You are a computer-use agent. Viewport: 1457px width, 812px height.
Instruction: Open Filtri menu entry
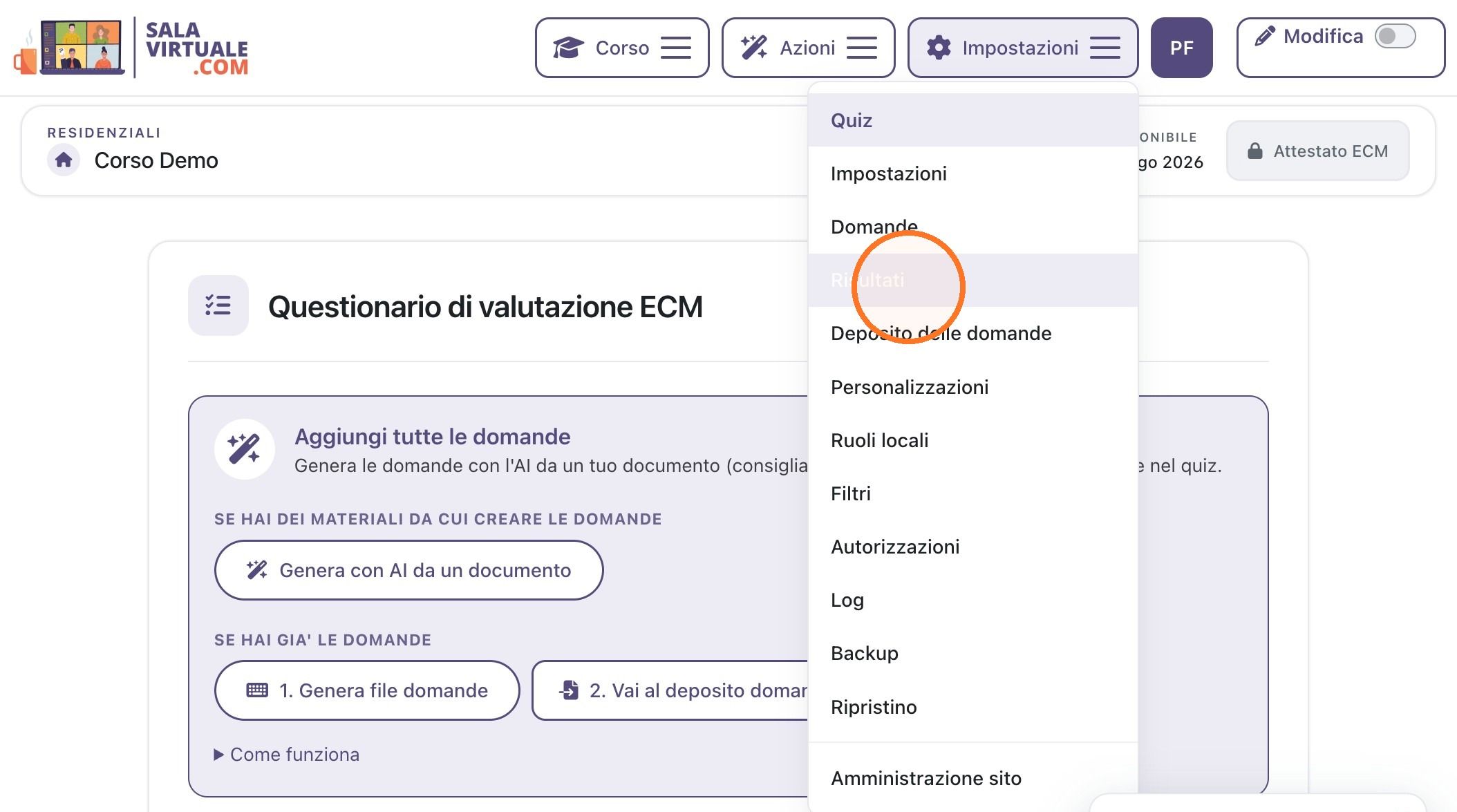tap(972, 493)
